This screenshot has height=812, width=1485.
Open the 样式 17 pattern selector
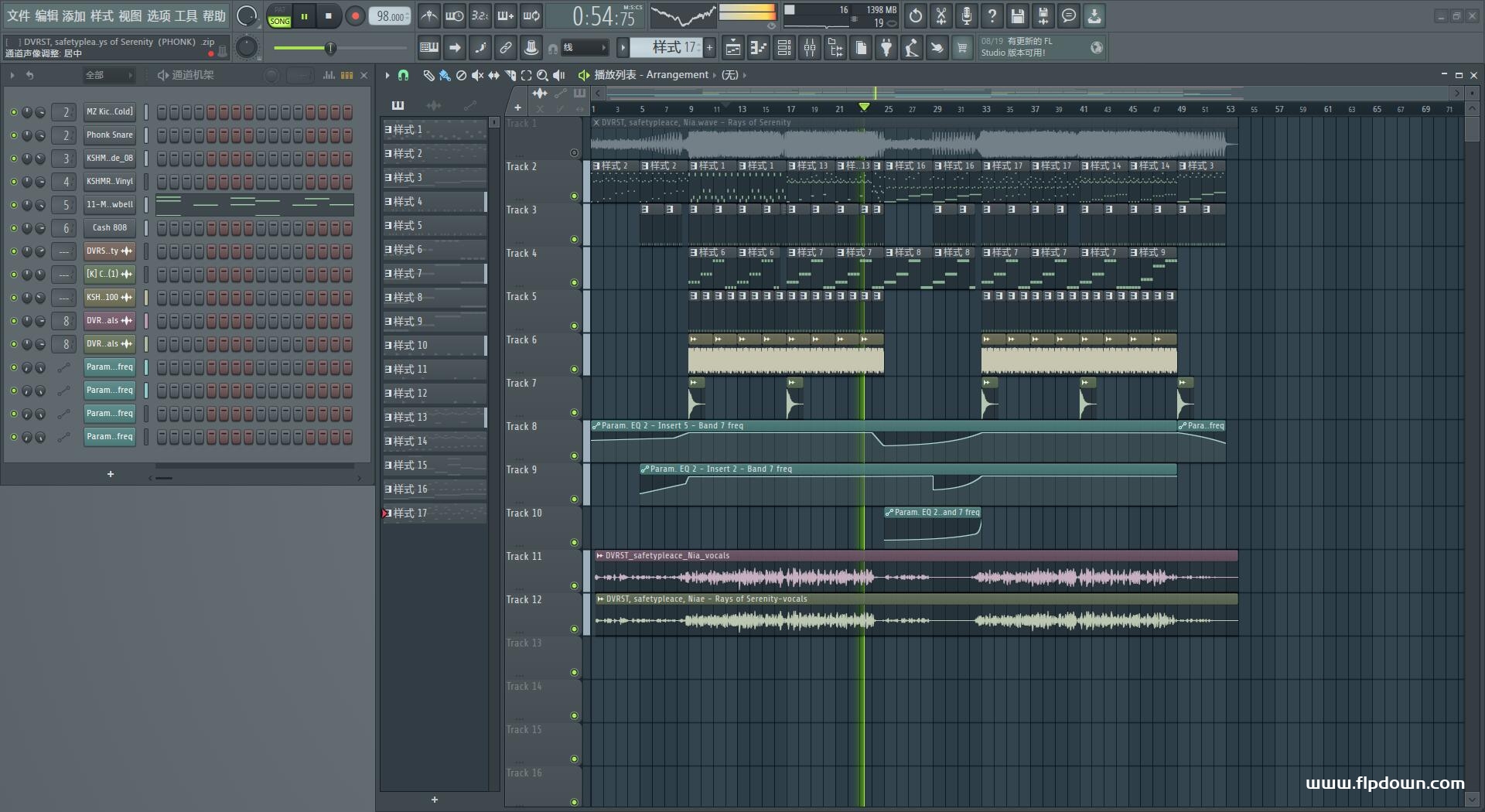665,48
